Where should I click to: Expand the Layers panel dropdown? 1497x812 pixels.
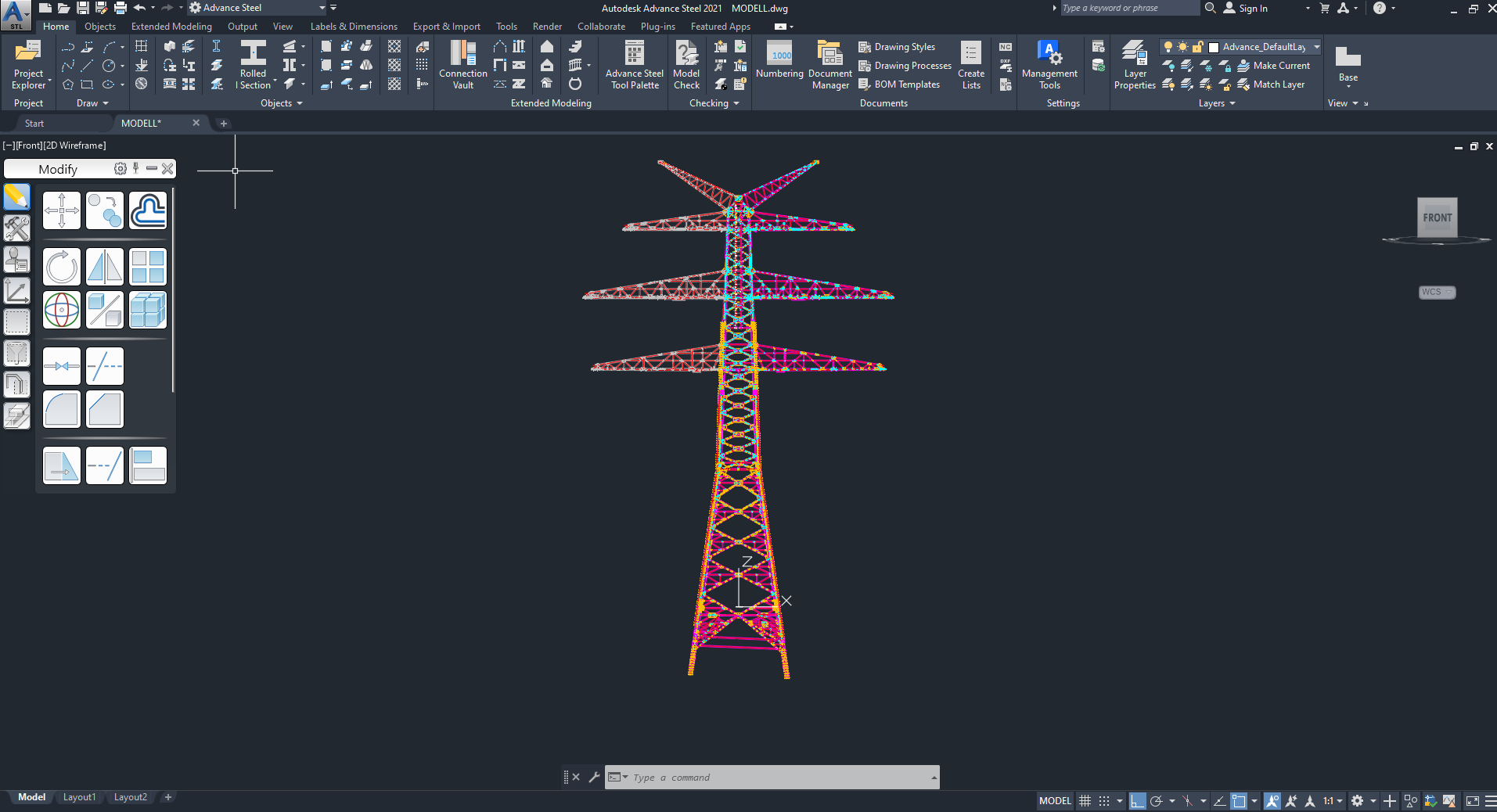1217,103
